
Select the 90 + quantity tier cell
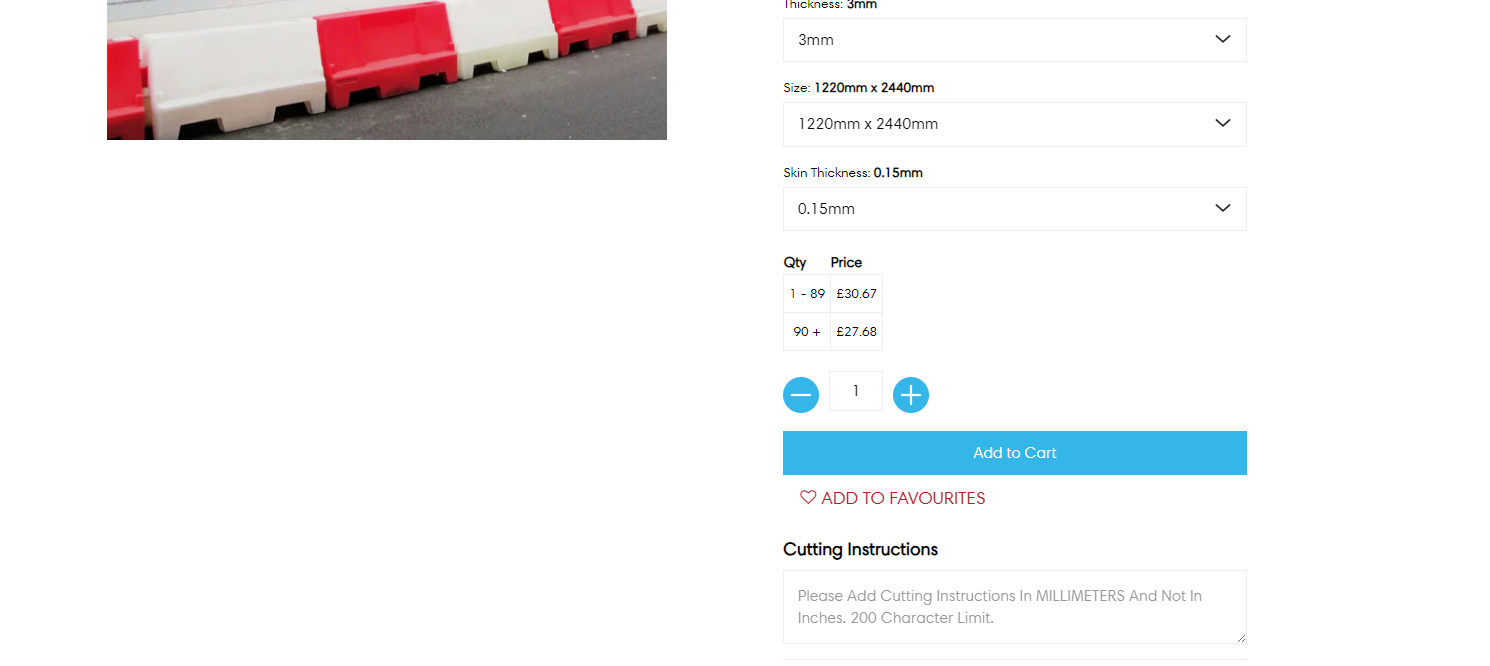coord(807,332)
